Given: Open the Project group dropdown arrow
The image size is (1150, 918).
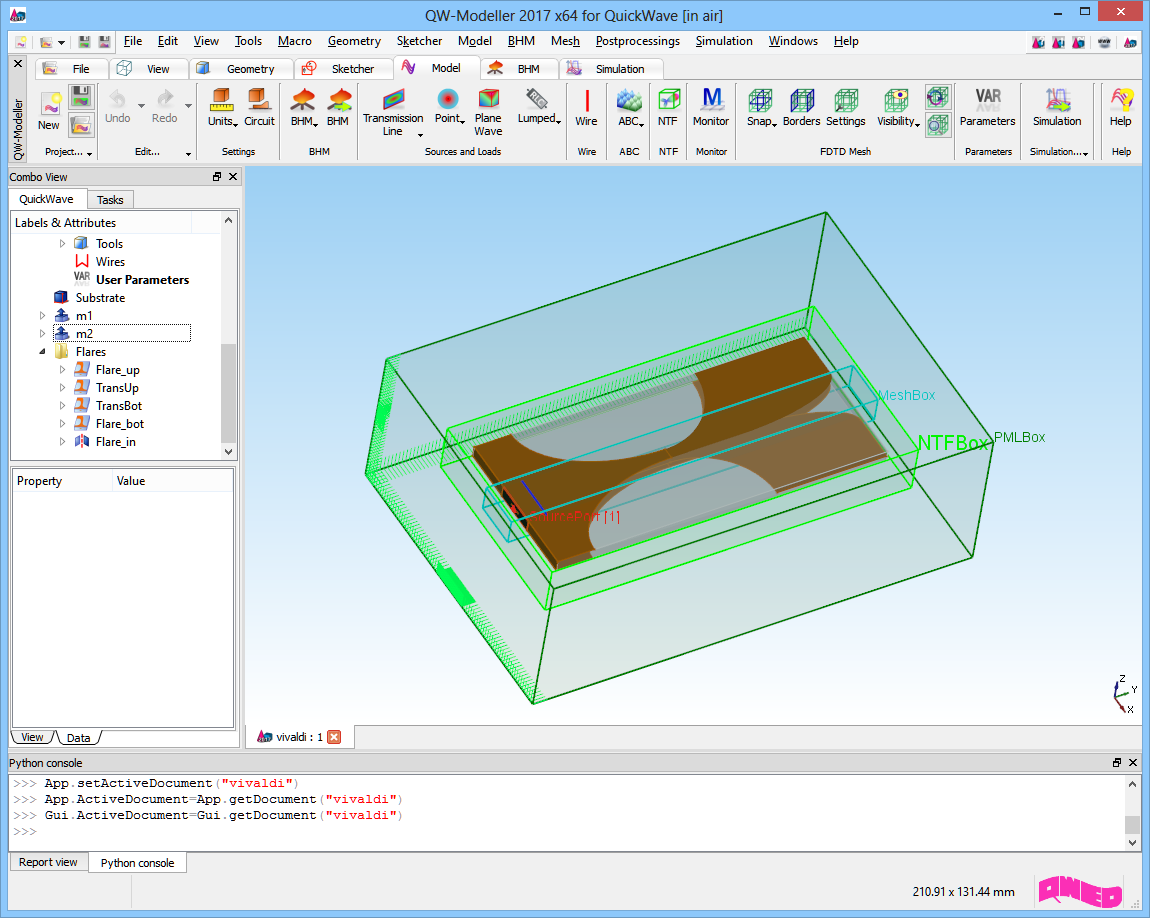Looking at the screenshot, I should (89, 153).
